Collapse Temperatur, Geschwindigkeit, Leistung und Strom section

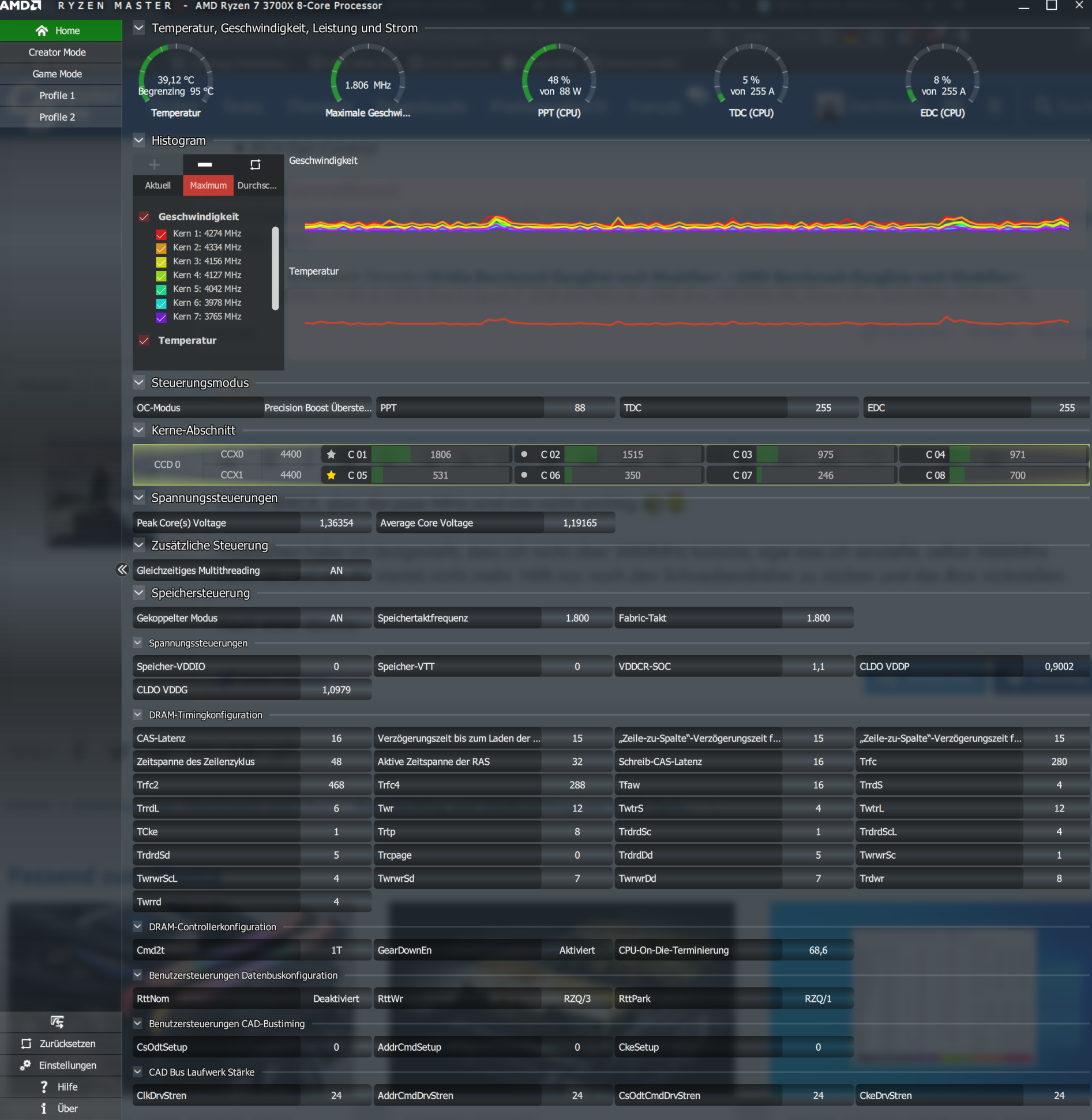coord(139,28)
